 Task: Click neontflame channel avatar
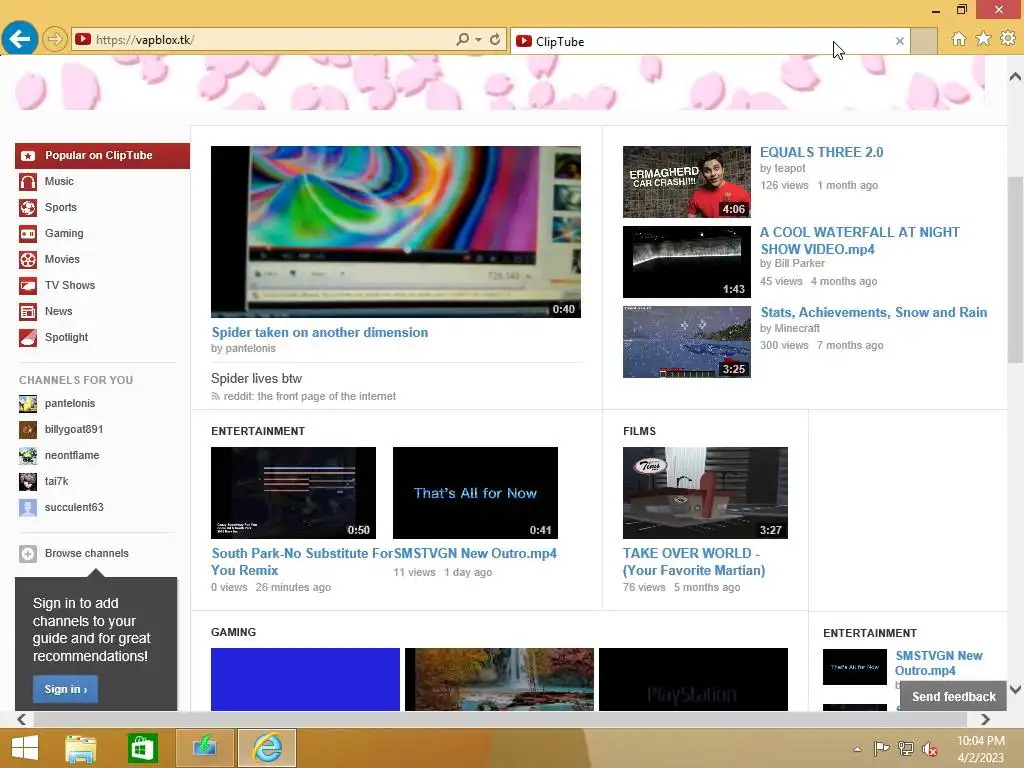click(27, 455)
